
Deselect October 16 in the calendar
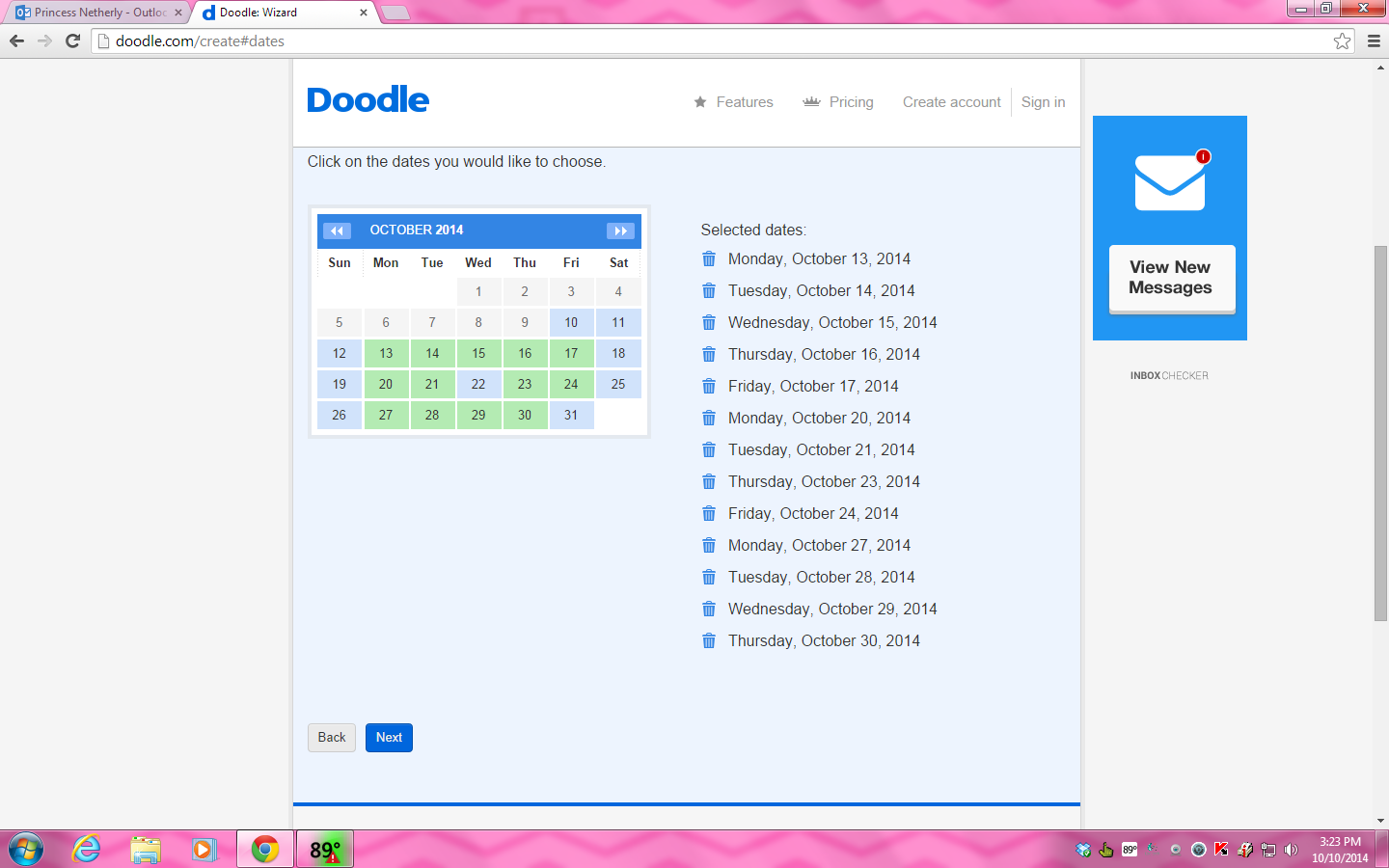[525, 353]
